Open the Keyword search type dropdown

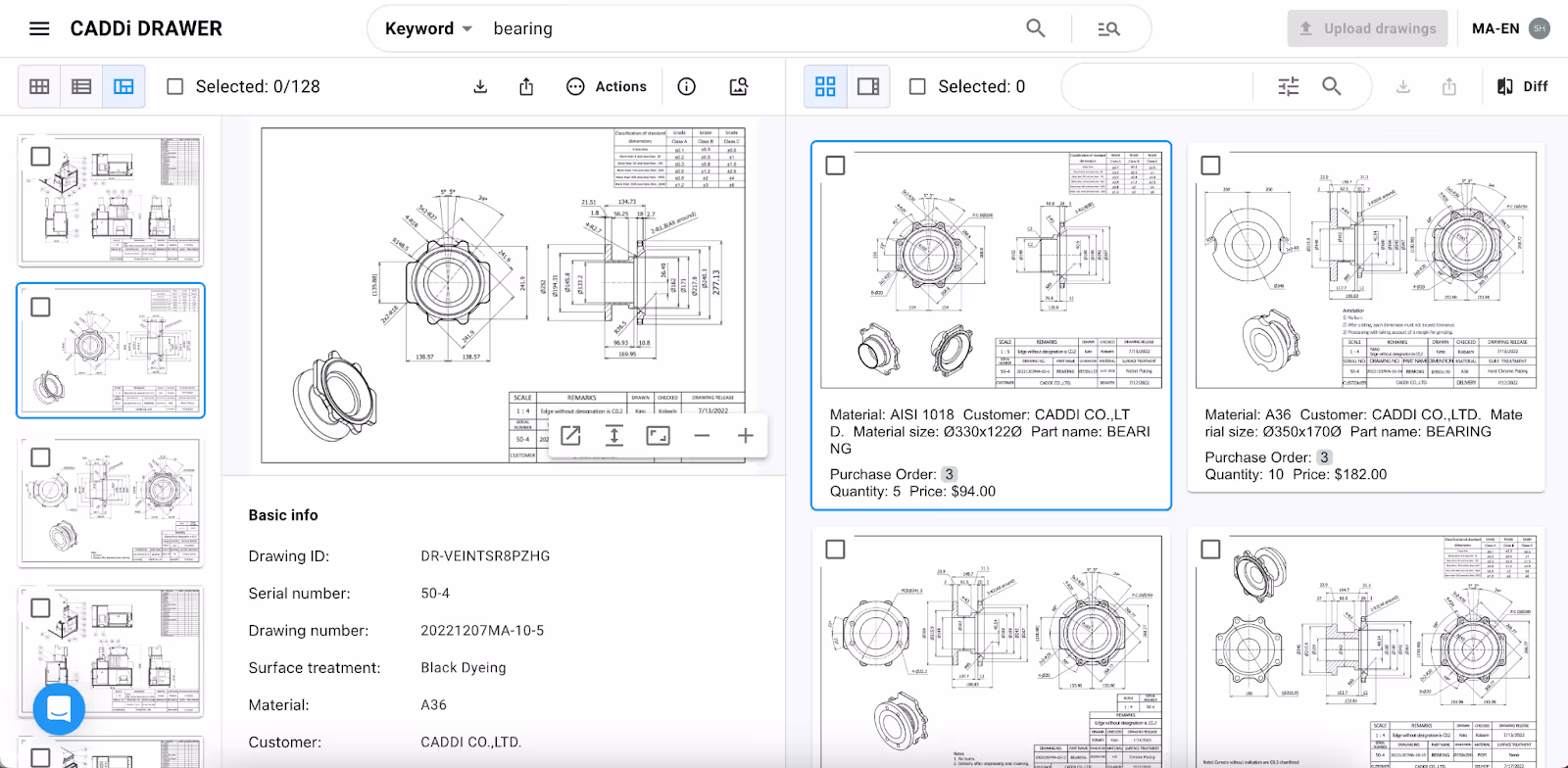point(428,28)
